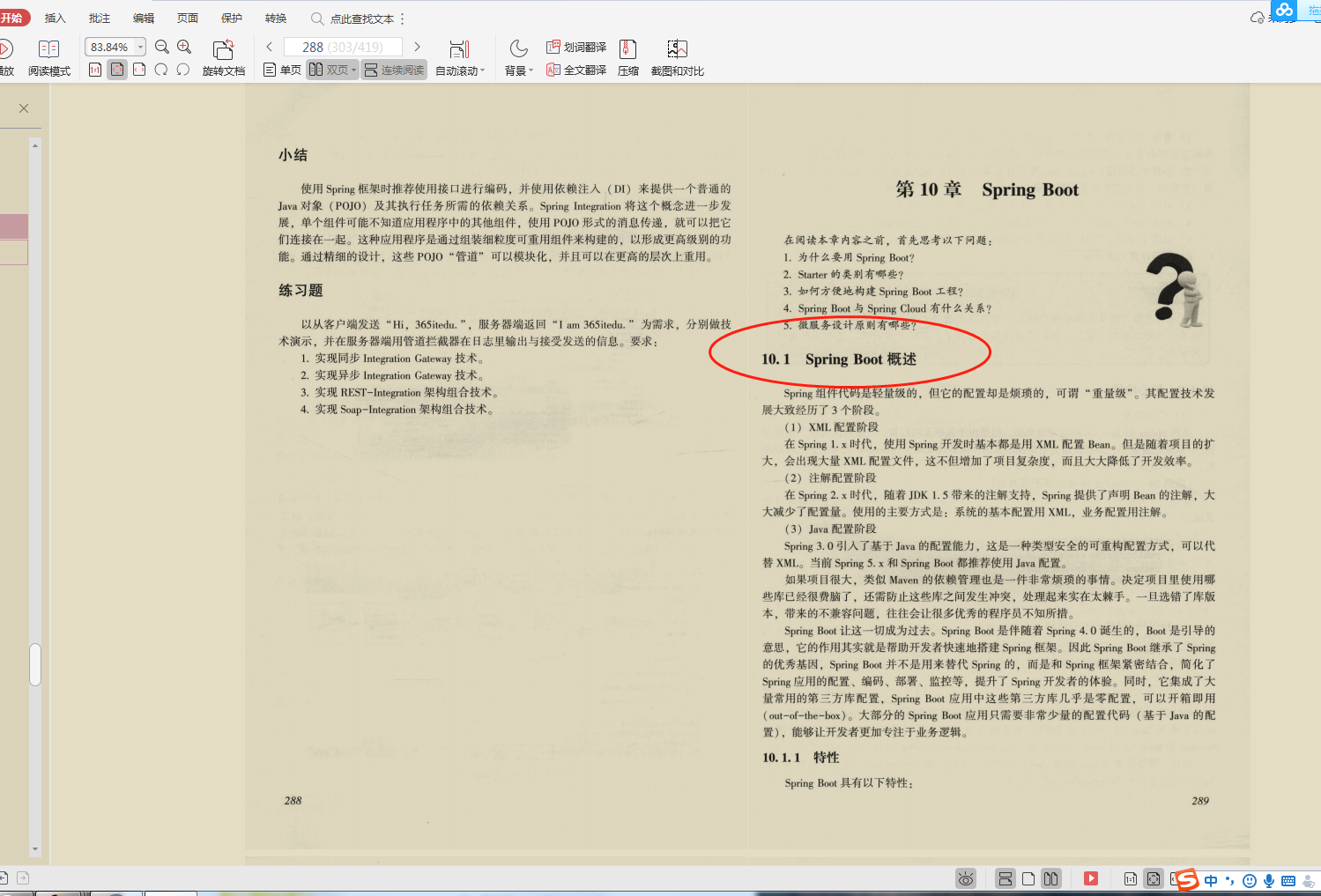The width and height of the screenshot is (1321, 896).
Task: Toggle 连续阅读 continuous reading
Action: coord(394,70)
